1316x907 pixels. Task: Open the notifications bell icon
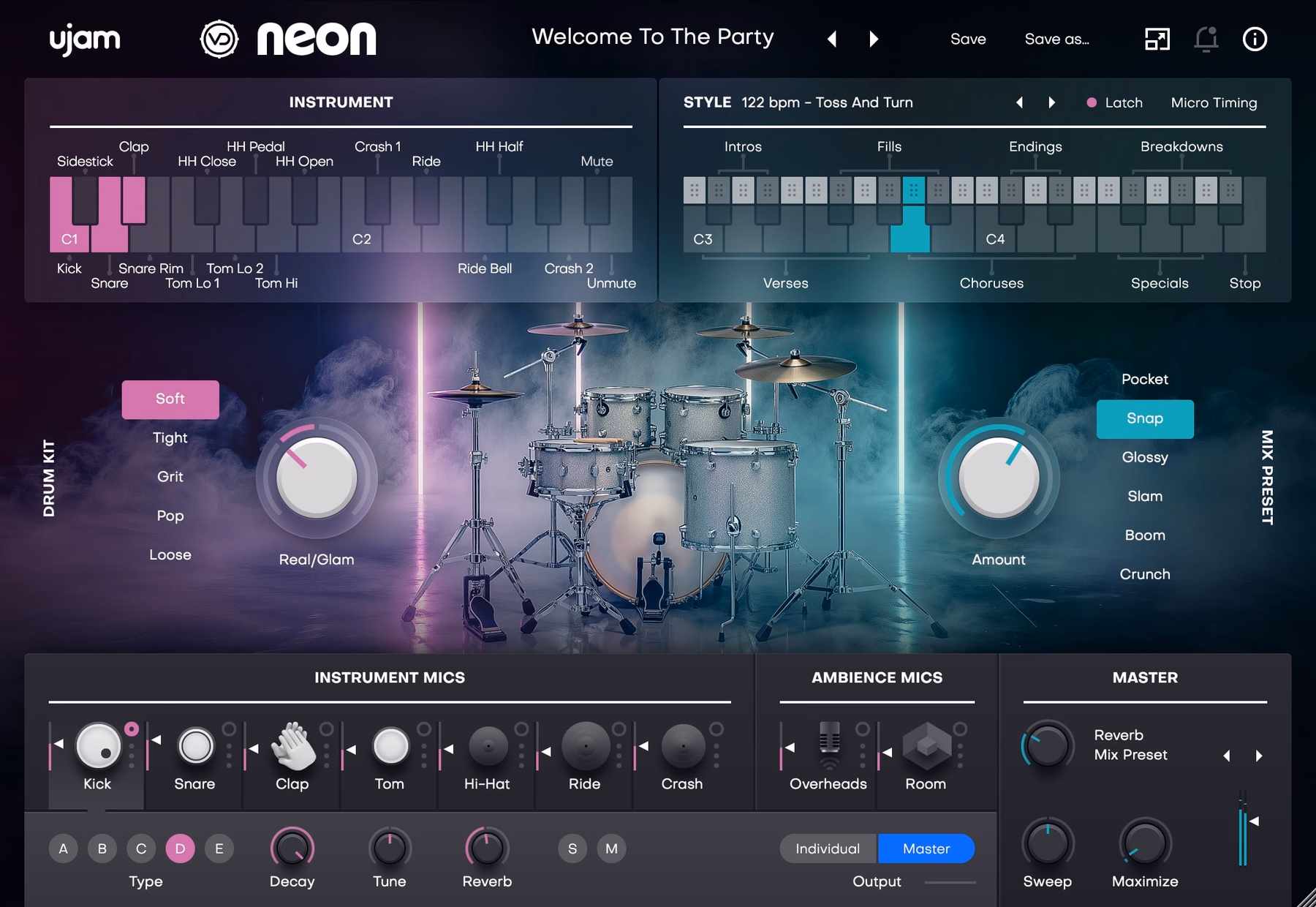click(x=1206, y=39)
